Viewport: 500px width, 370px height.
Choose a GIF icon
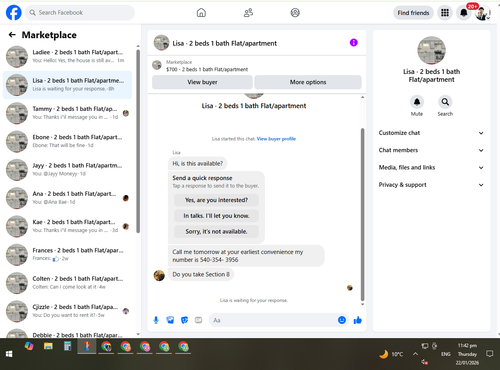click(198, 320)
